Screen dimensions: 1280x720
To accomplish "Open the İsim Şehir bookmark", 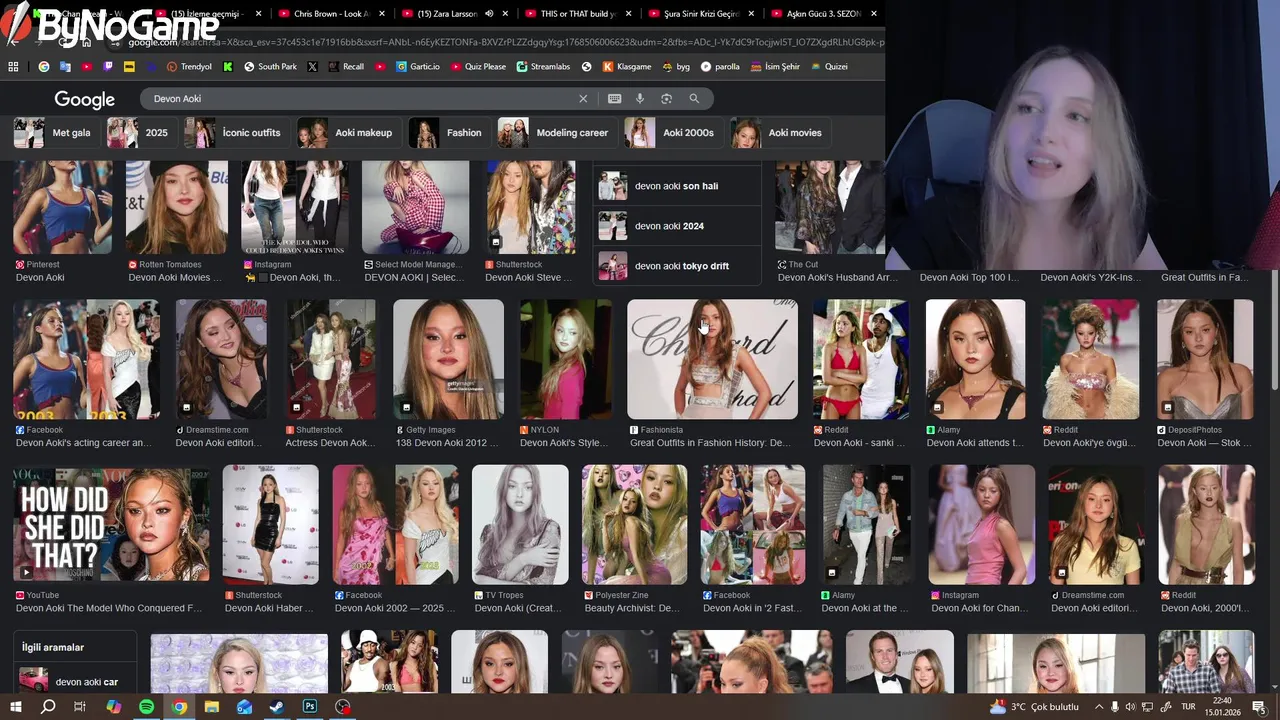I will pos(775,66).
